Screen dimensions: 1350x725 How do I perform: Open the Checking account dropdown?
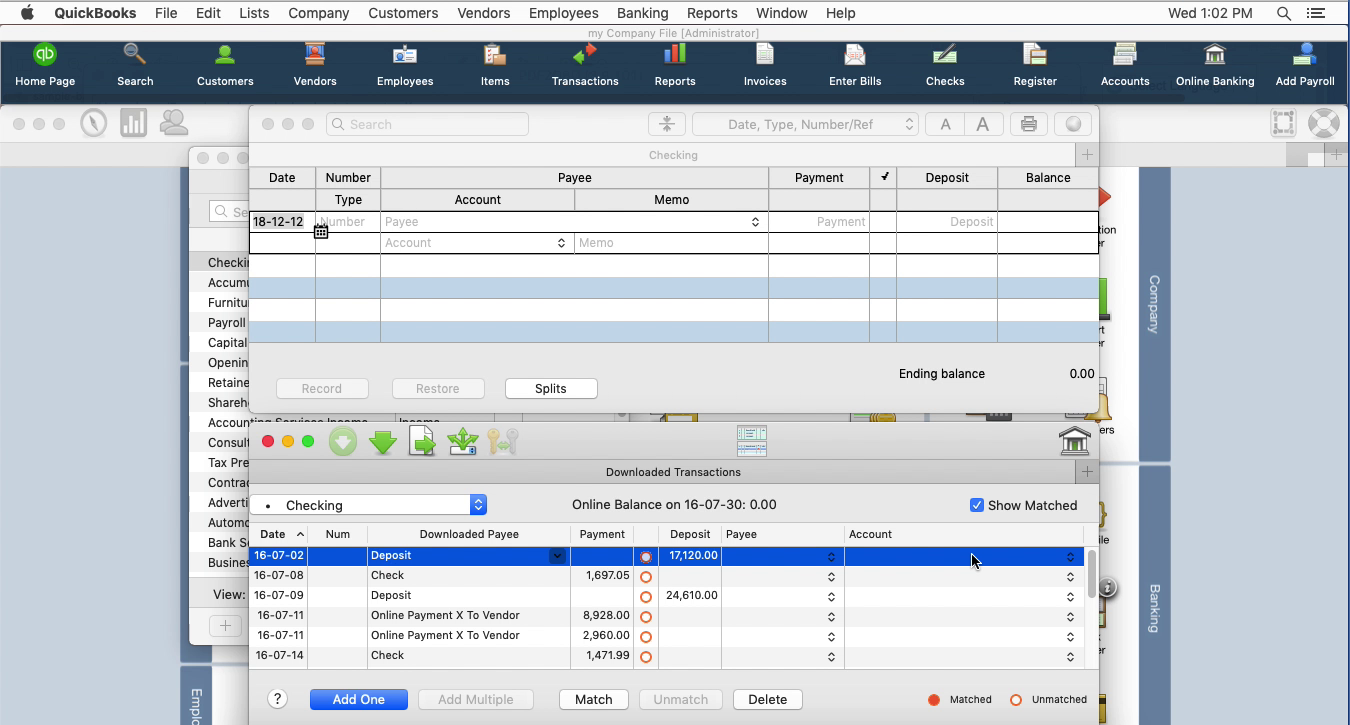point(368,505)
